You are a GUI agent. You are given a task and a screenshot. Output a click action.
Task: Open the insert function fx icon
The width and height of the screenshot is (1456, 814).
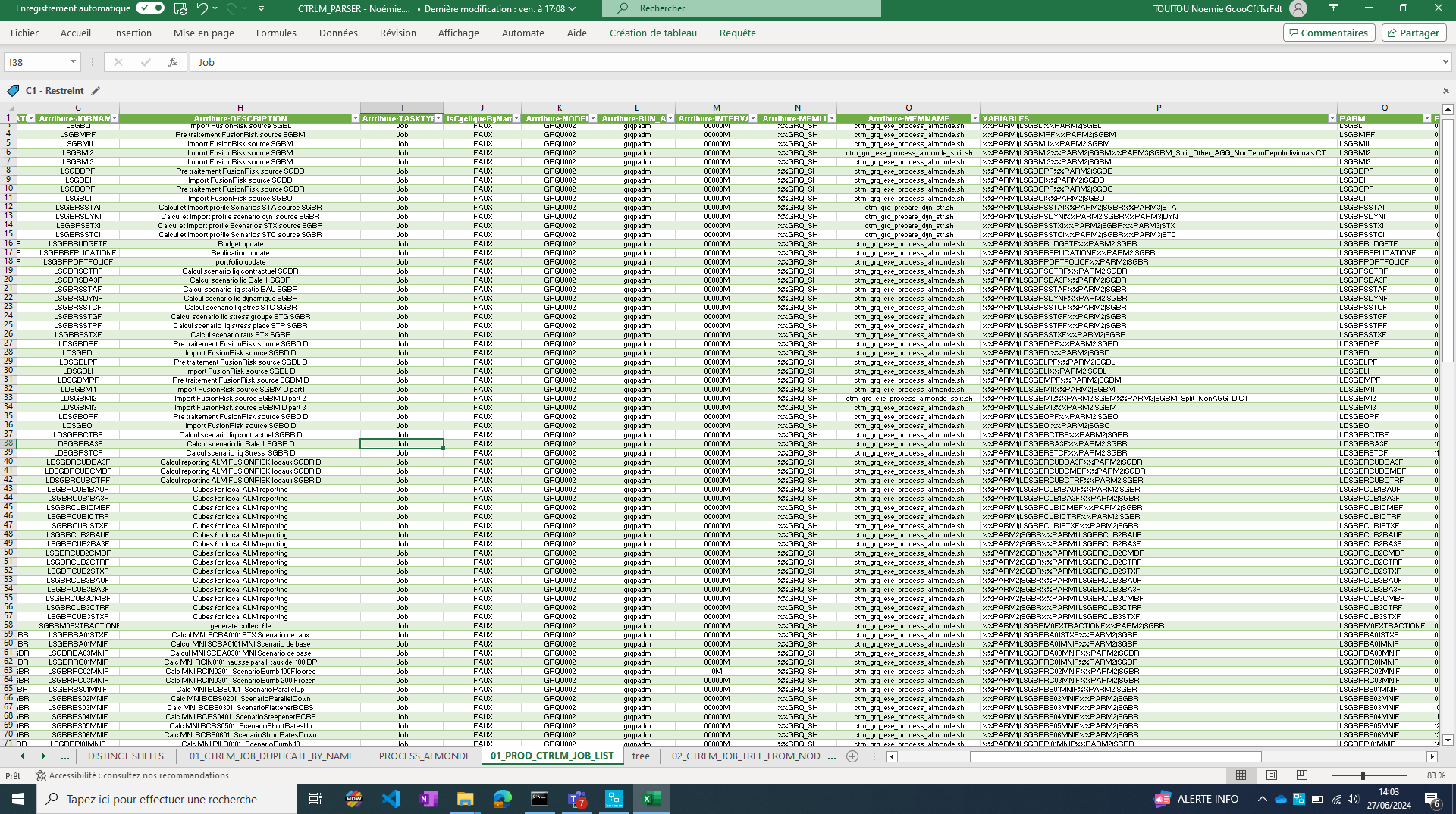coord(173,62)
